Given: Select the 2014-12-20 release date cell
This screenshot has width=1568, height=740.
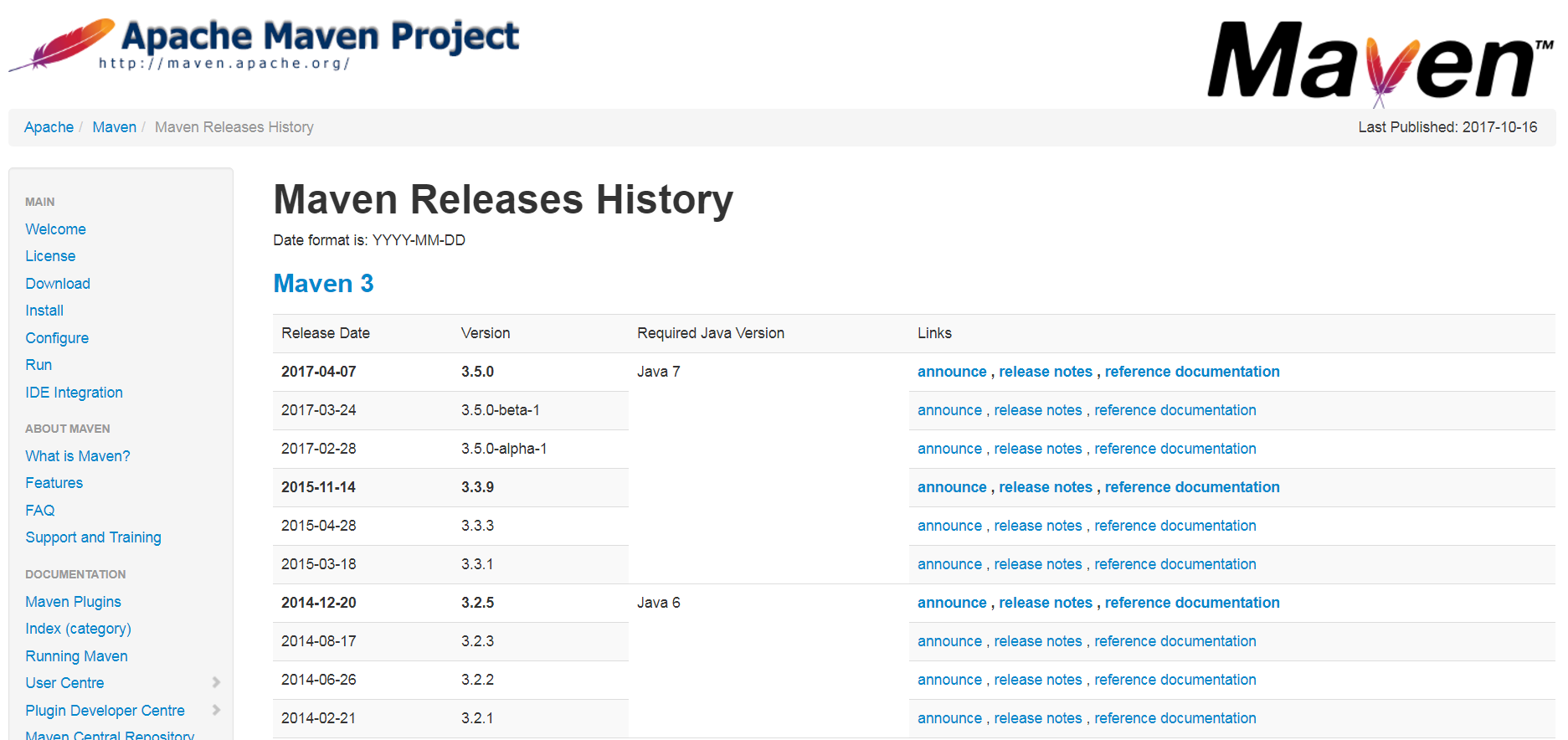Looking at the screenshot, I should coord(362,603).
